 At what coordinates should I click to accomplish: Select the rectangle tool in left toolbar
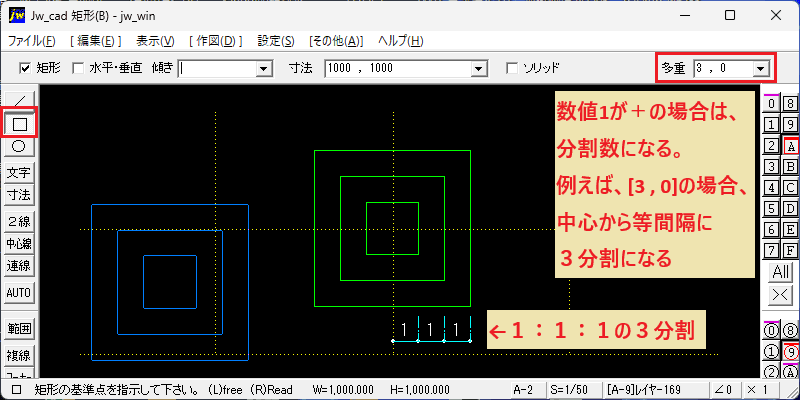point(19,123)
